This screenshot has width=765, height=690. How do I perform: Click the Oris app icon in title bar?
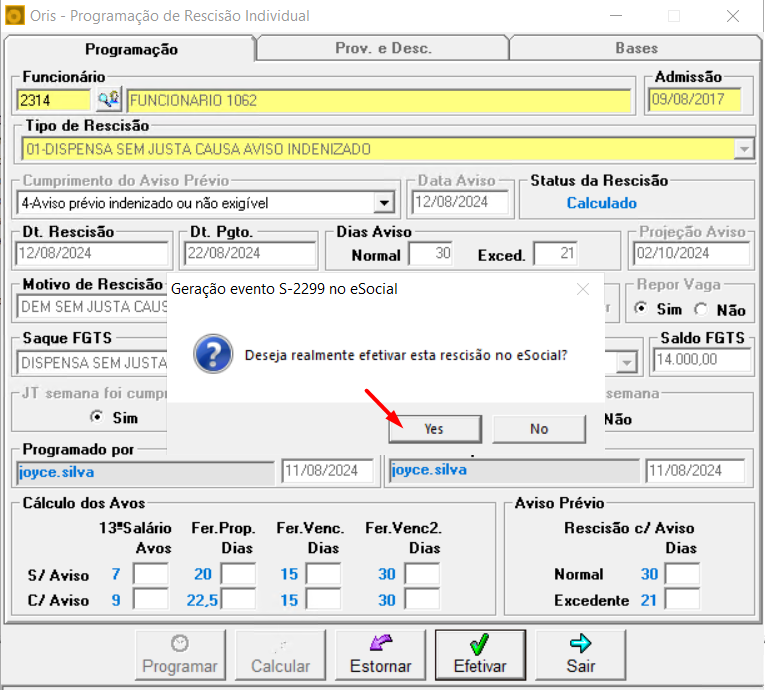coord(15,16)
